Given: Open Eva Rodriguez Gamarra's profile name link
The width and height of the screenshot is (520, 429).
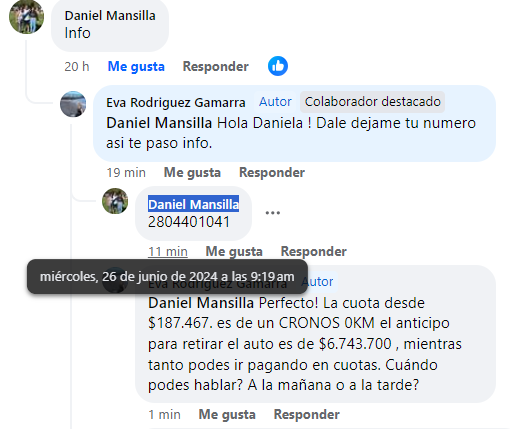Looking at the screenshot, I should [x=176, y=102].
